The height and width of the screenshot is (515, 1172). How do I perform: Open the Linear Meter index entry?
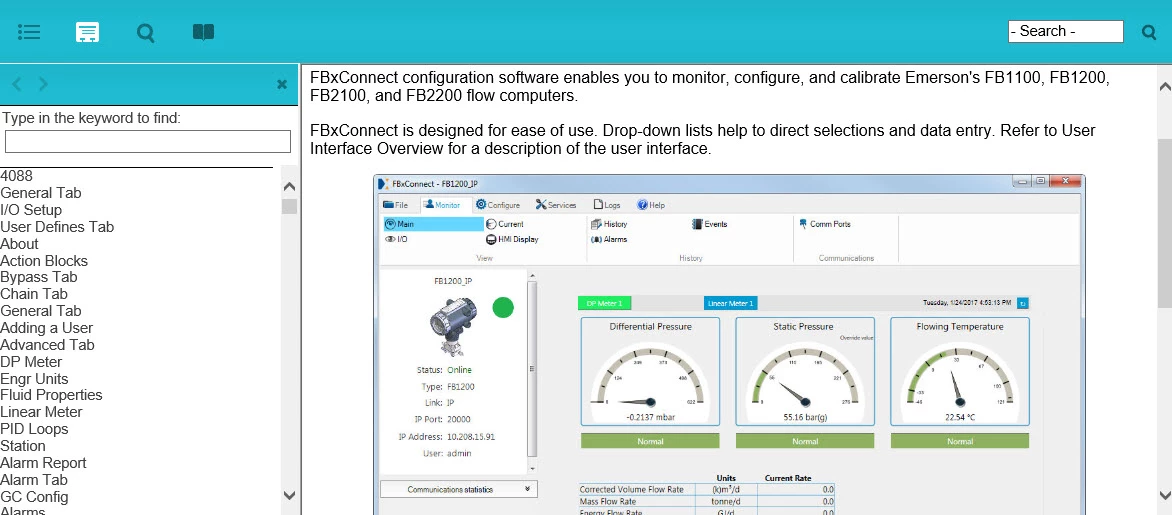point(41,412)
